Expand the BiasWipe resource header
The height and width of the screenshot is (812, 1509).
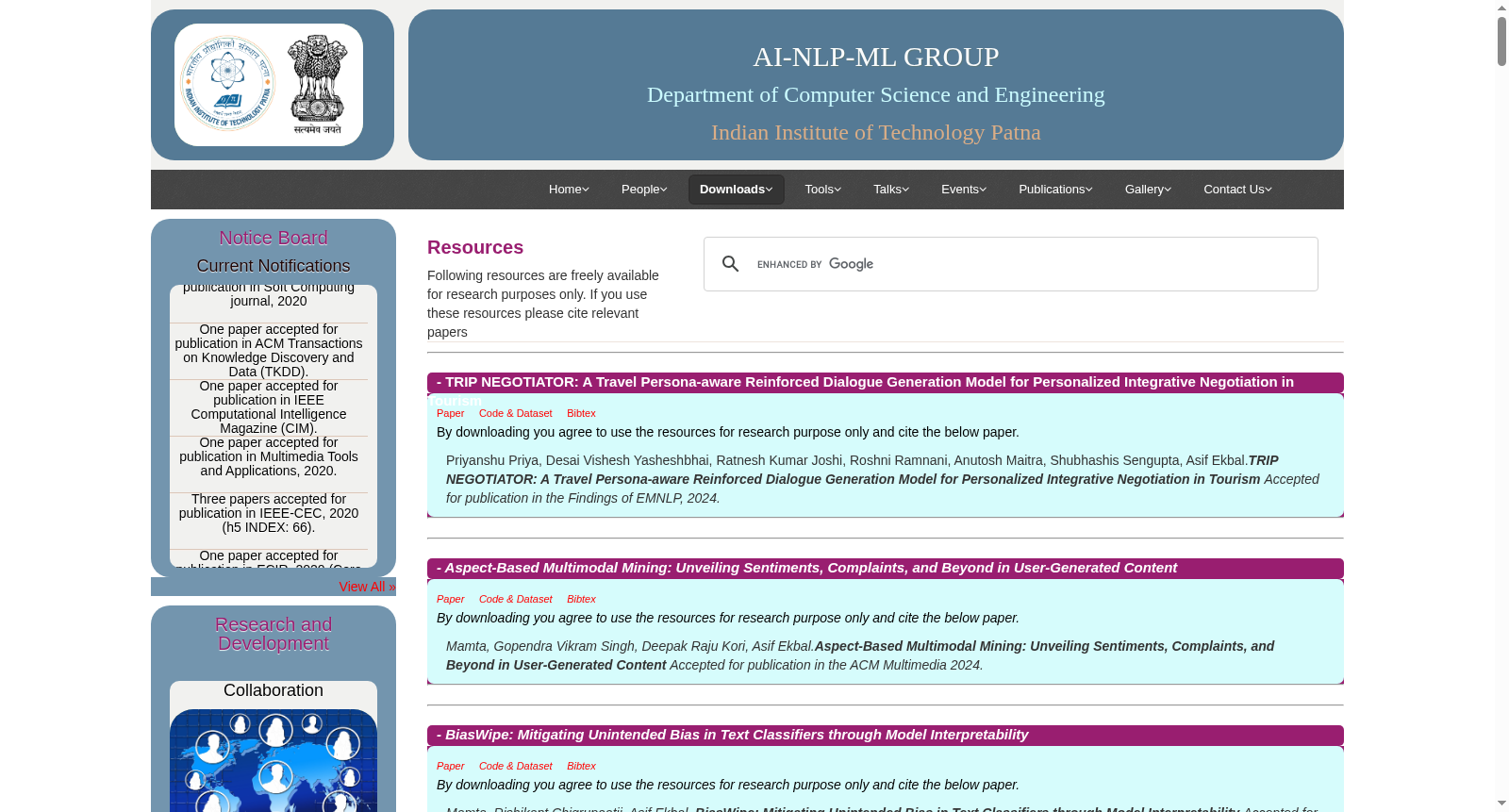point(885,735)
